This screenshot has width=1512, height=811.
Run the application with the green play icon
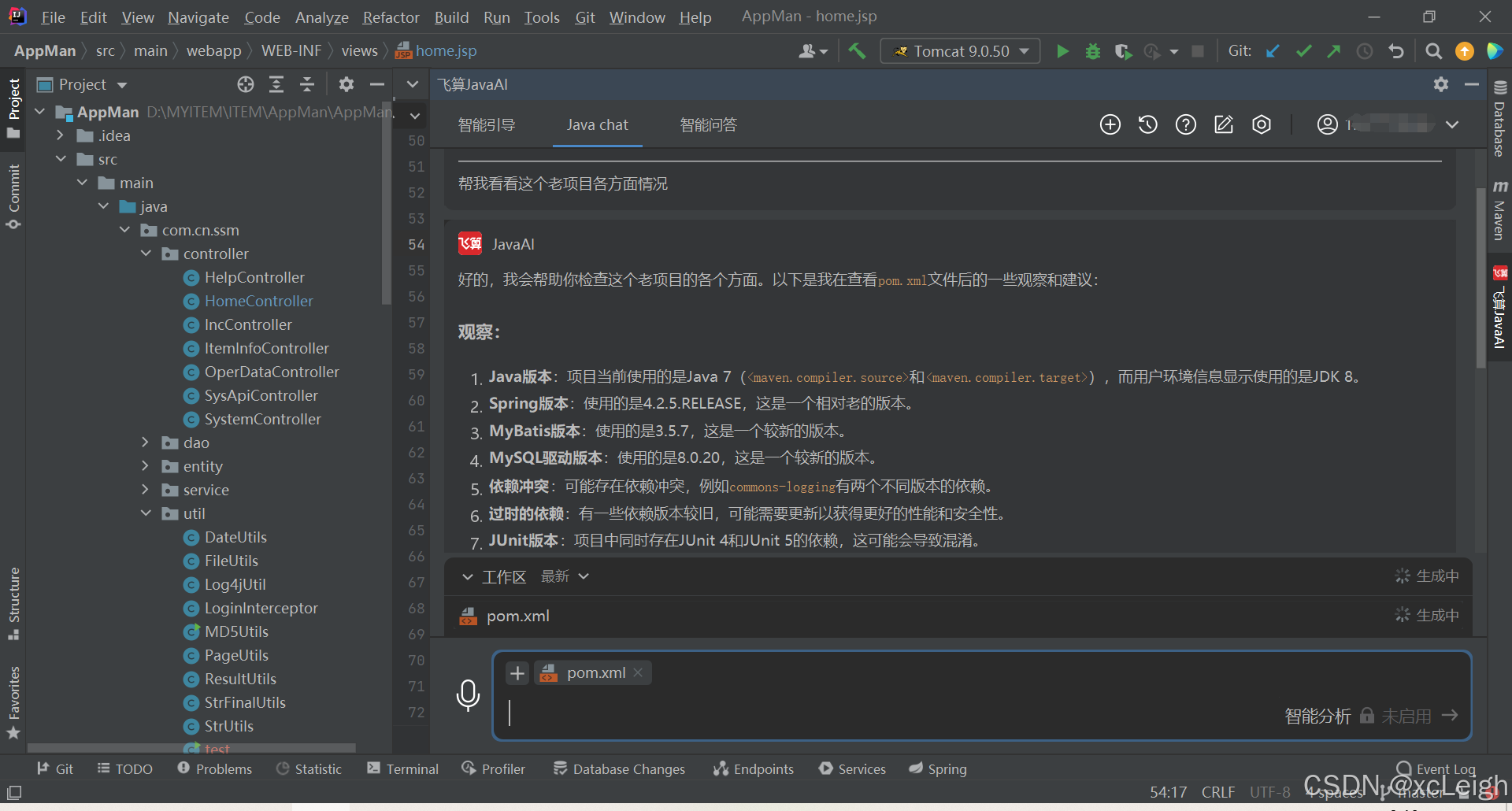[1062, 50]
